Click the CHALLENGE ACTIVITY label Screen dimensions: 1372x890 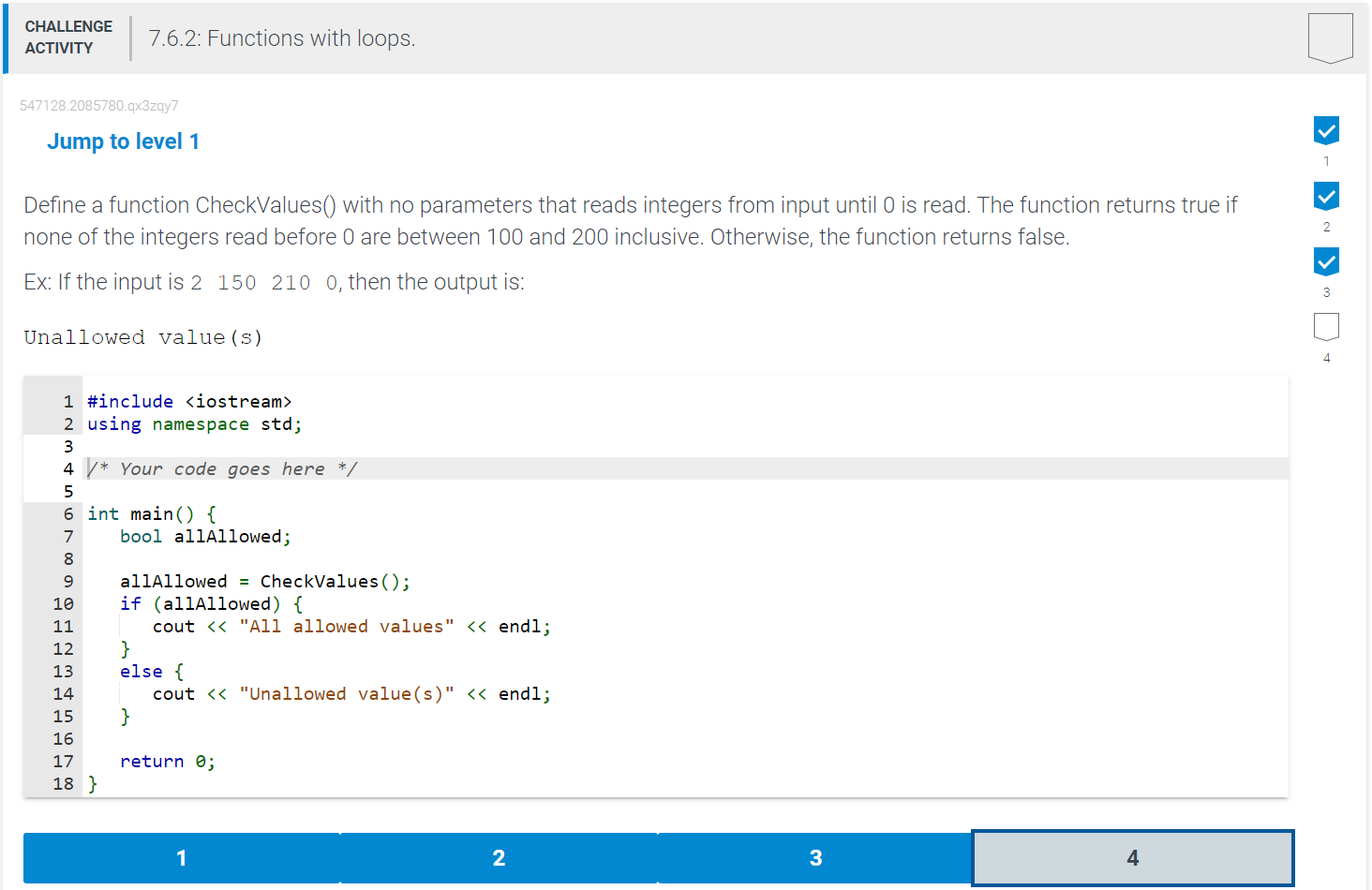point(68,37)
